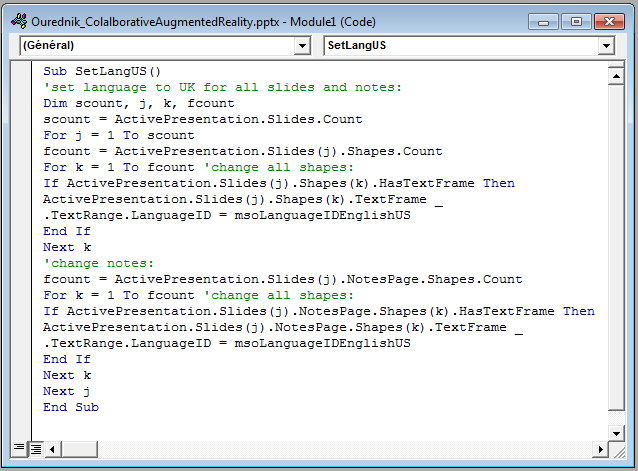Click the window resize grip corner

tap(619, 451)
